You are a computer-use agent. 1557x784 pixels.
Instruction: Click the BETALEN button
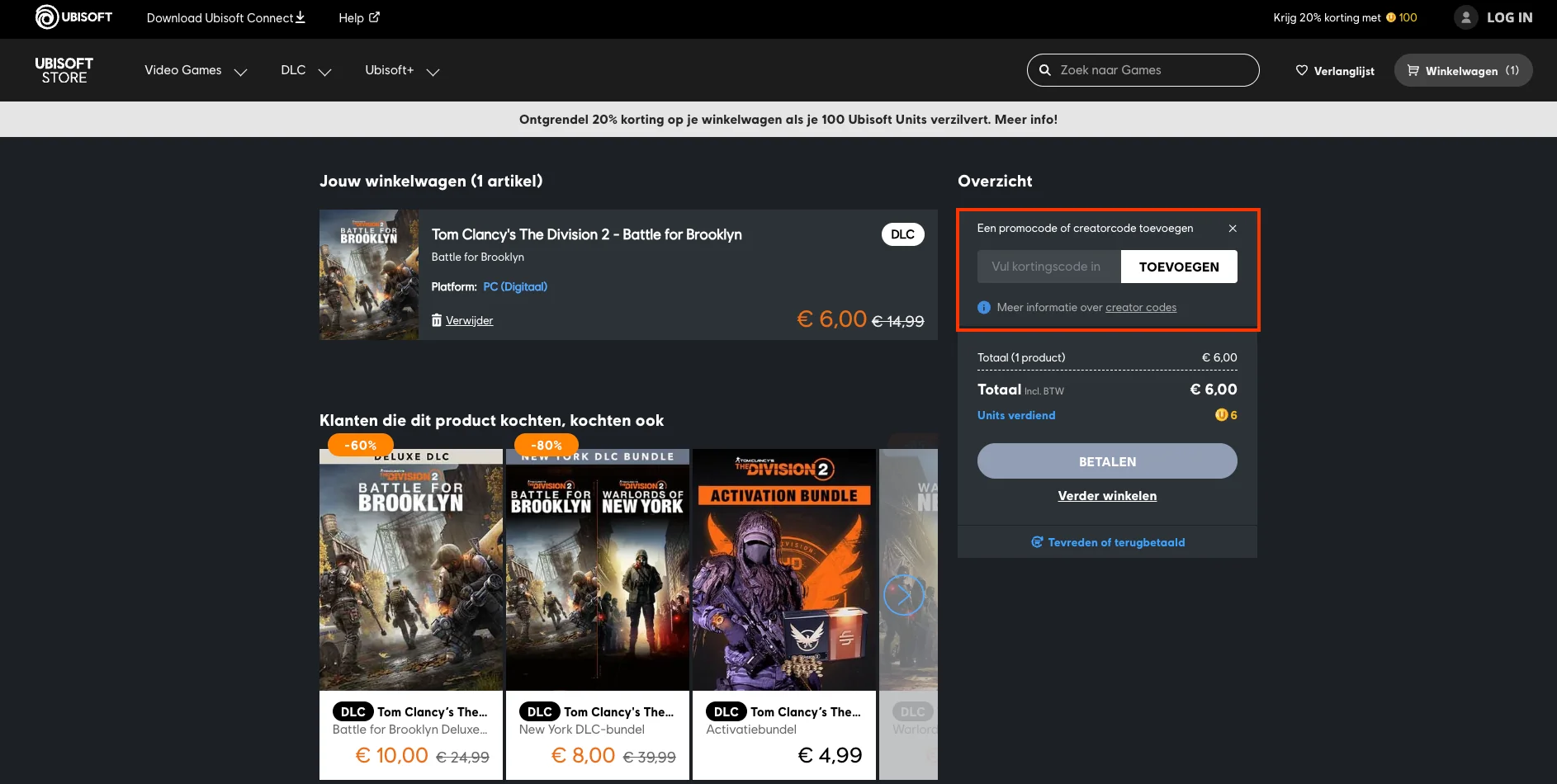click(1107, 461)
